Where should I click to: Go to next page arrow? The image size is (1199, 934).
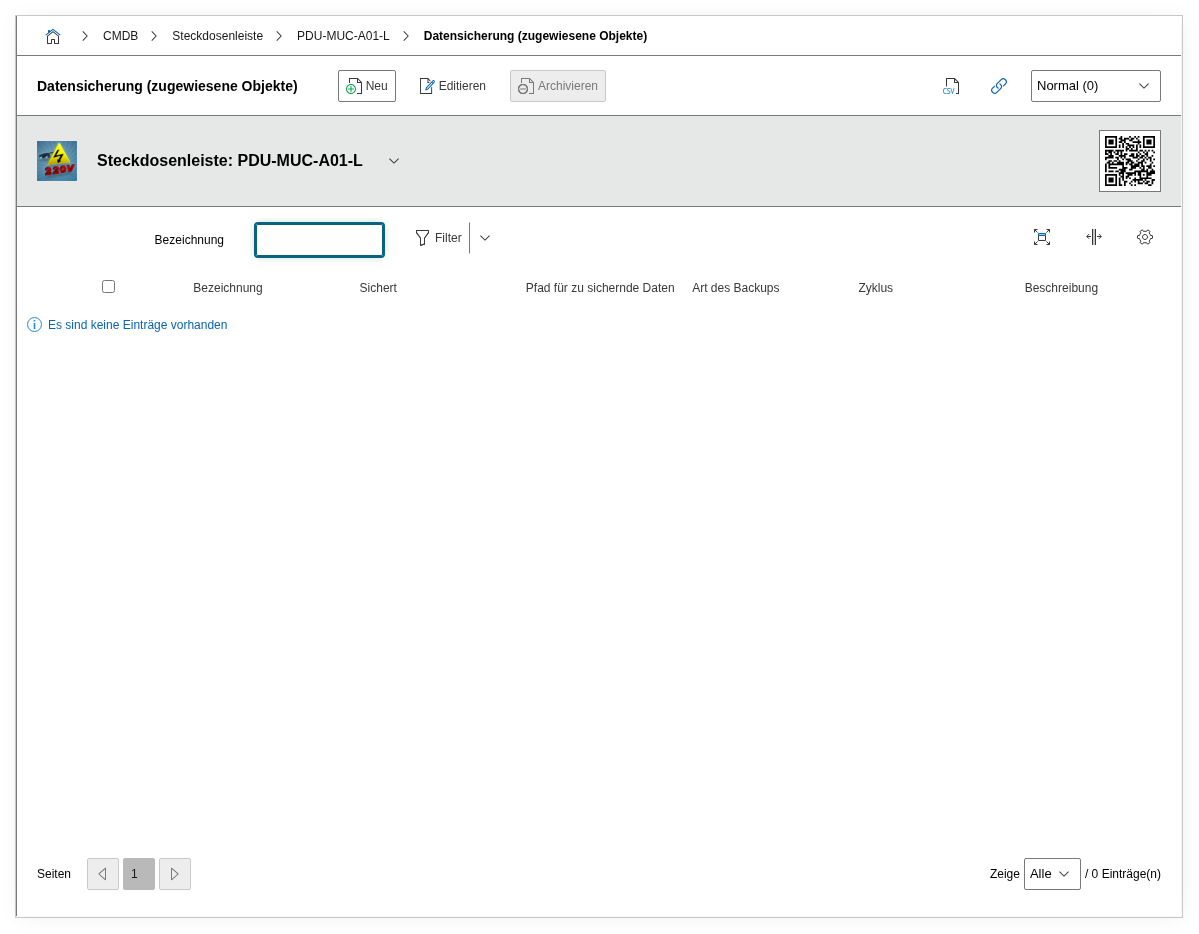(x=174, y=874)
